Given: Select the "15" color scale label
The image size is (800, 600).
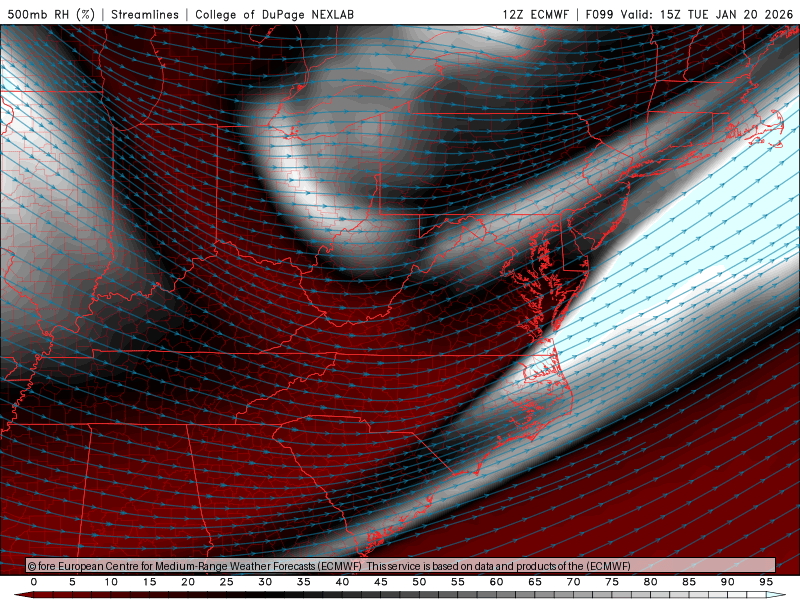Looking at the screenshot, I should click(149, 582).
